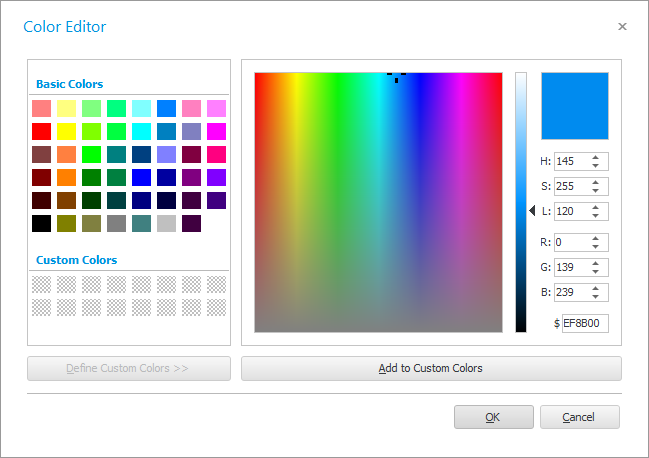Click the large blue color preview box
This screenshot has height=458, width=649.
(x=574, y=105)
